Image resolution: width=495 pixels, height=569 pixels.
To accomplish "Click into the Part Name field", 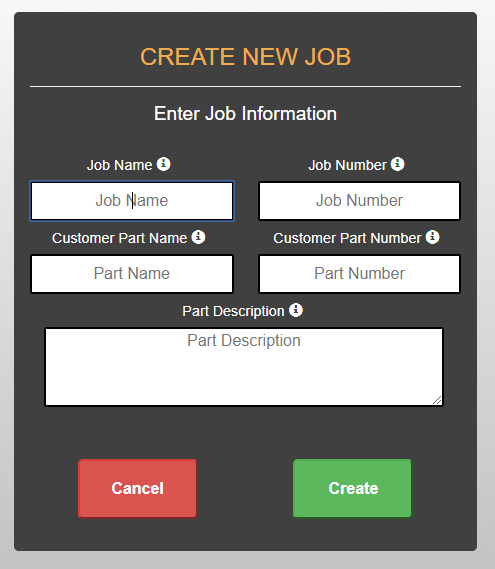I will (132, 274).
